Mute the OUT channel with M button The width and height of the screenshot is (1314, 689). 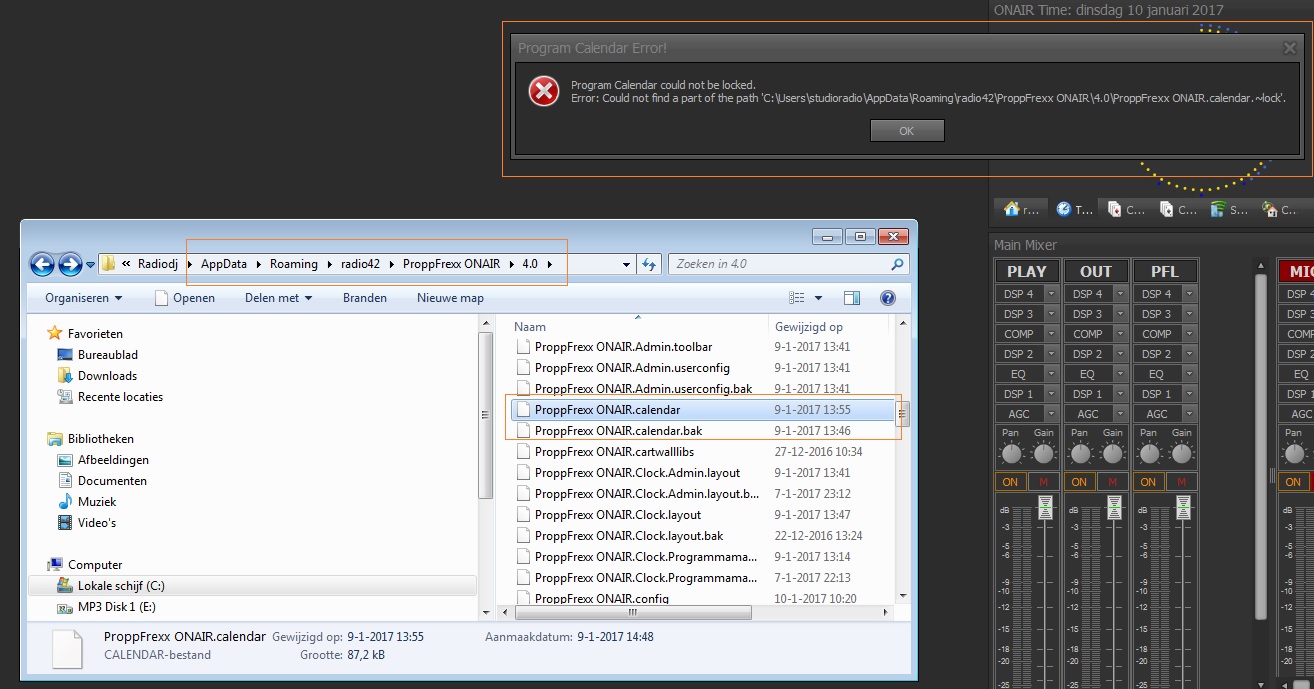(x=1112, y=482)
